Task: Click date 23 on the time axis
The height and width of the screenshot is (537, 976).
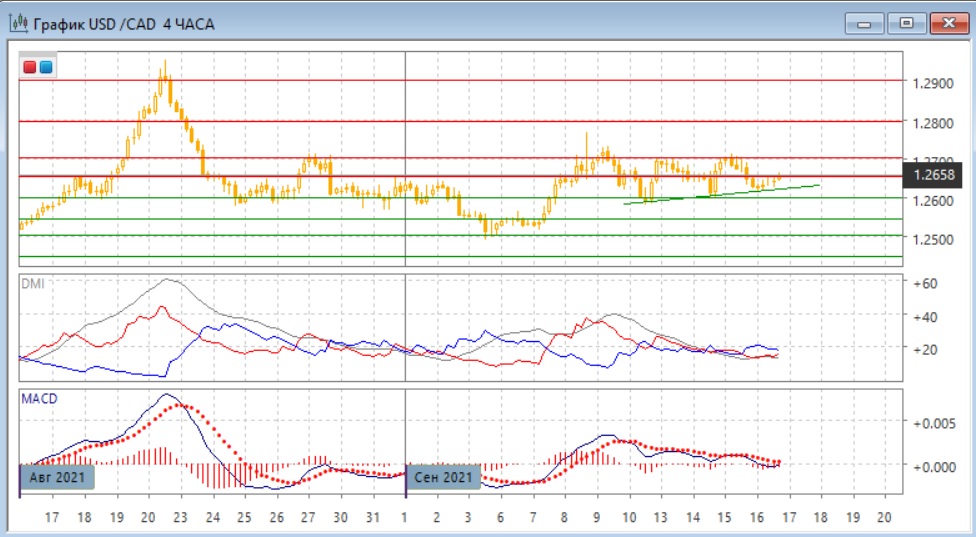Action: pyautogui.click(x=181, y=518)
